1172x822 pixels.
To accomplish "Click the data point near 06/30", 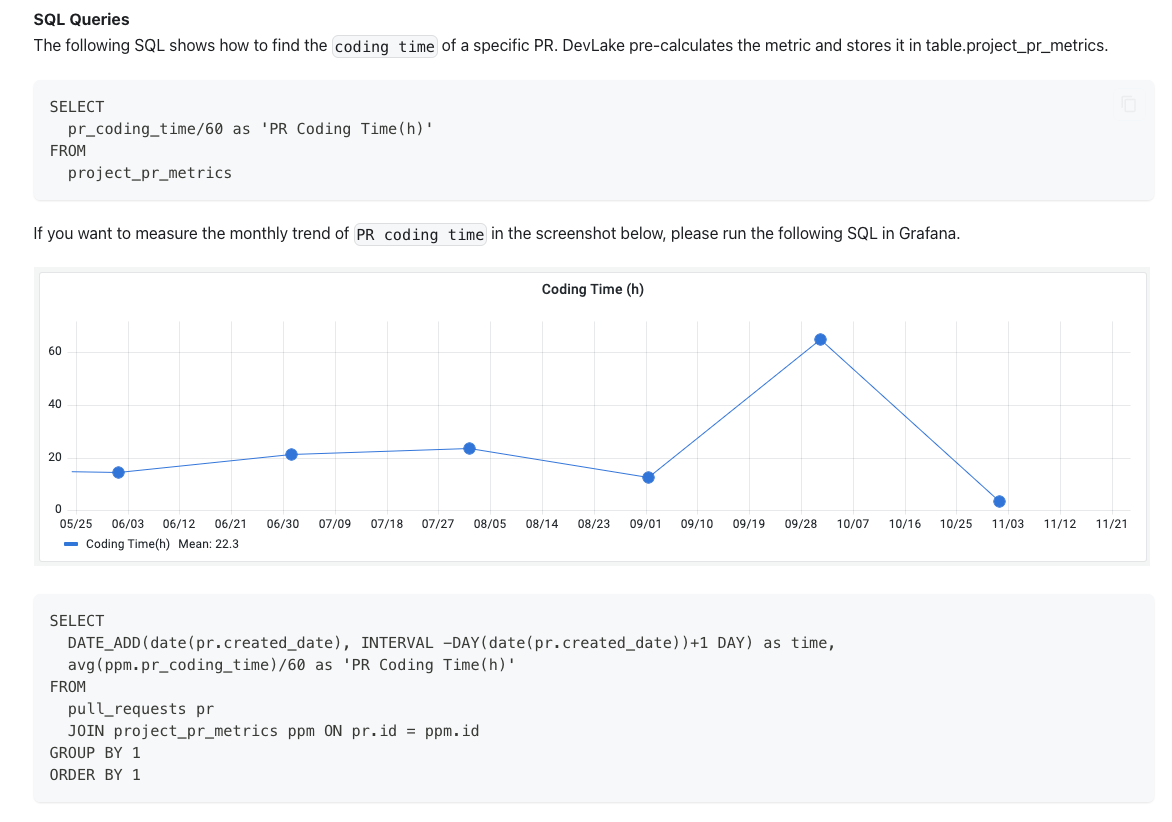I will click(292, 454).
